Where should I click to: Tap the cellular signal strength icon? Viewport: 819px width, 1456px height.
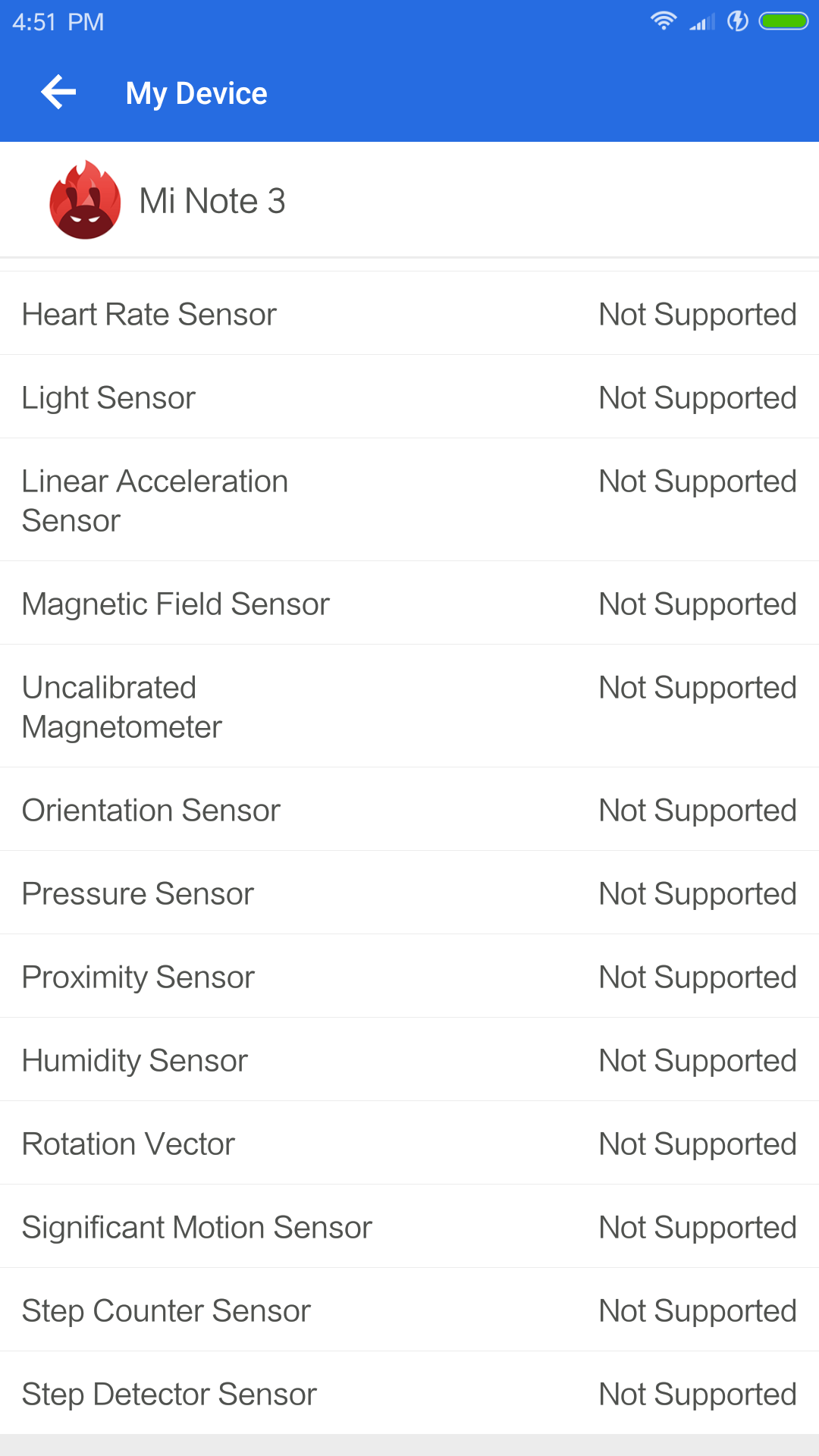click(x=702, y=22)
